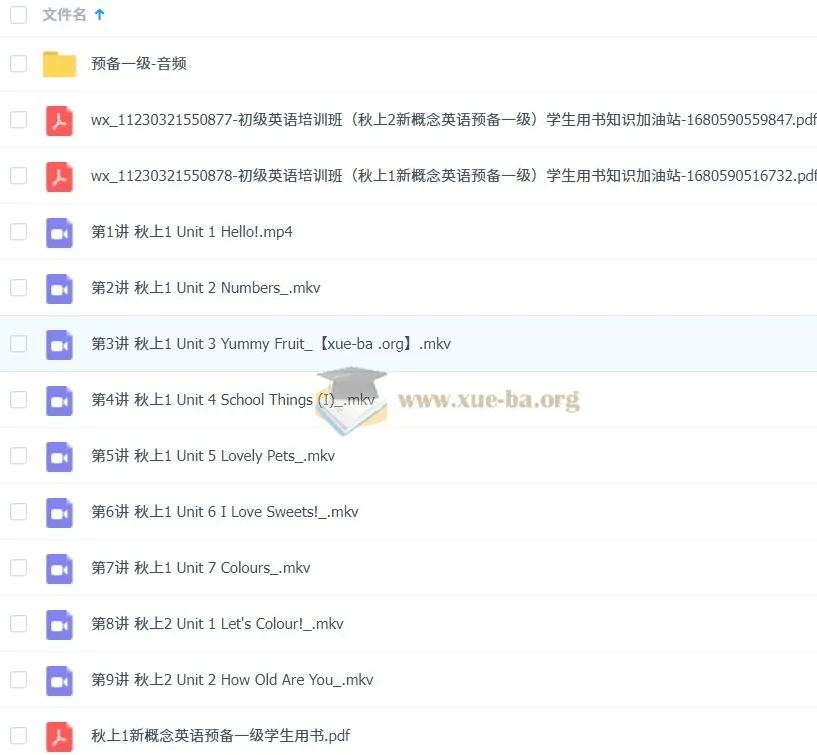Screen dimensions: 817x755
Task: Click video icon of Unit 2 How Old Are You
Action: coord(59,680)
